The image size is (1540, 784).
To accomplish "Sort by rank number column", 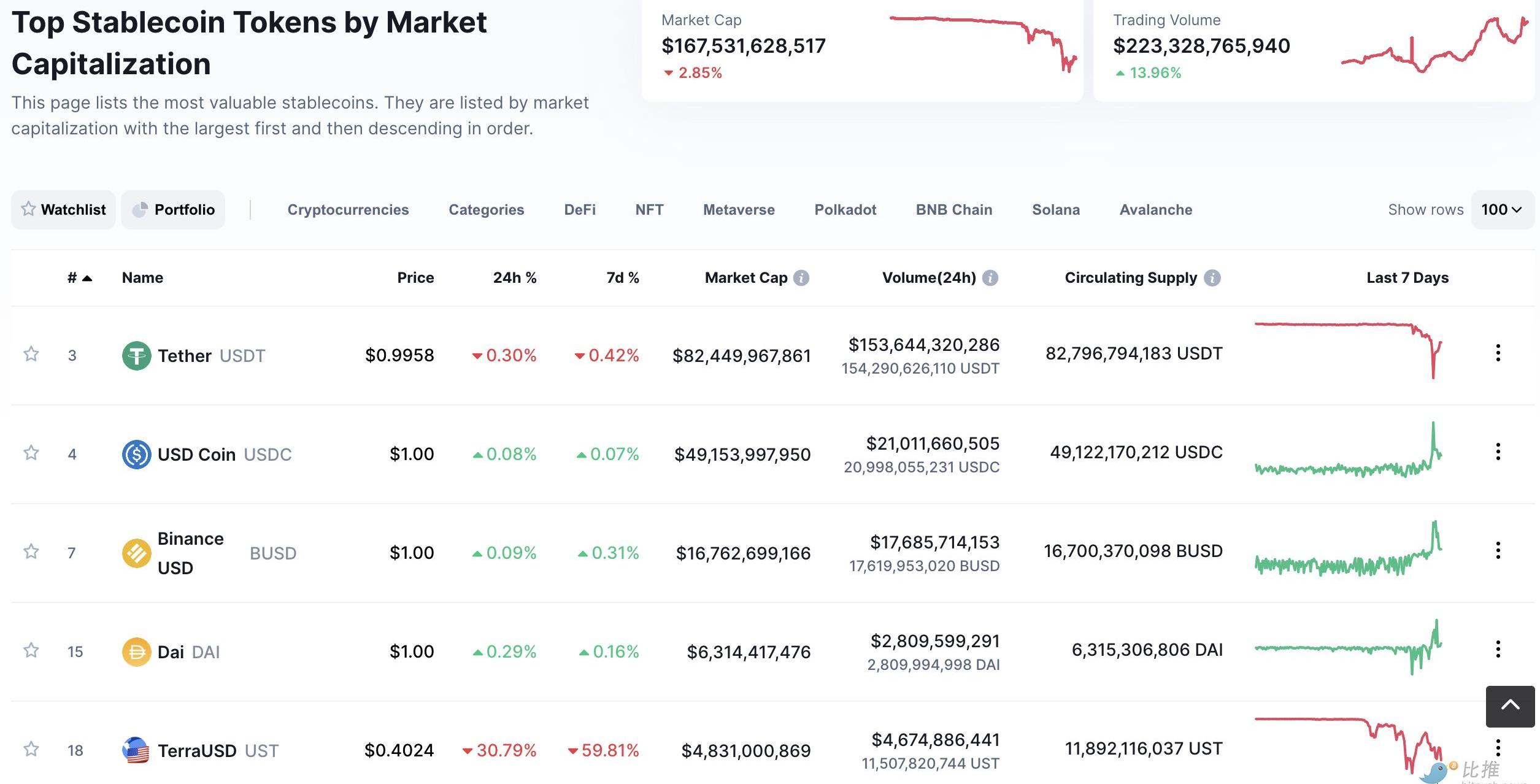I will click(79, 278).
